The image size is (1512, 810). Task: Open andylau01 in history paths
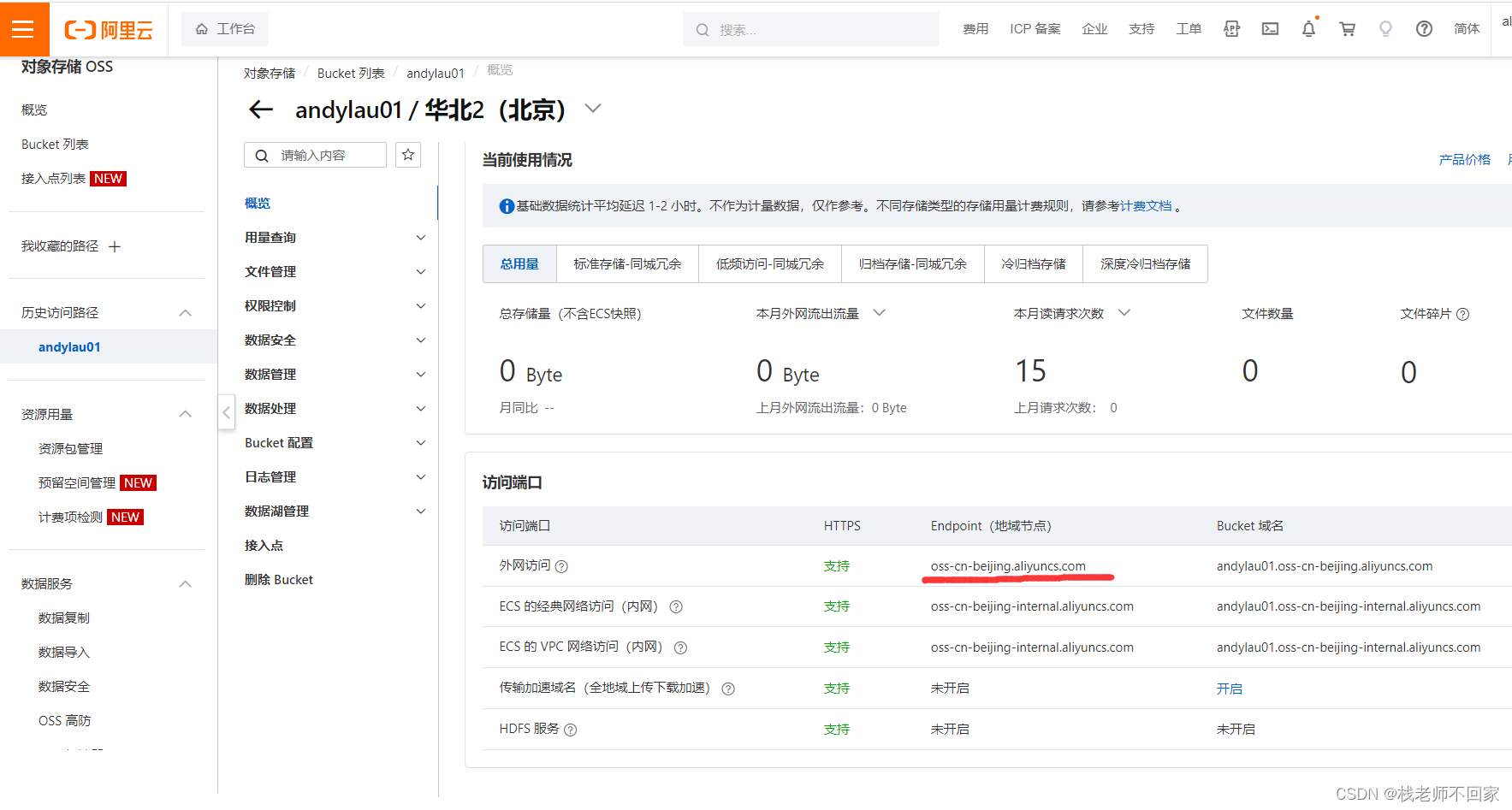click(x=69, y=347)
